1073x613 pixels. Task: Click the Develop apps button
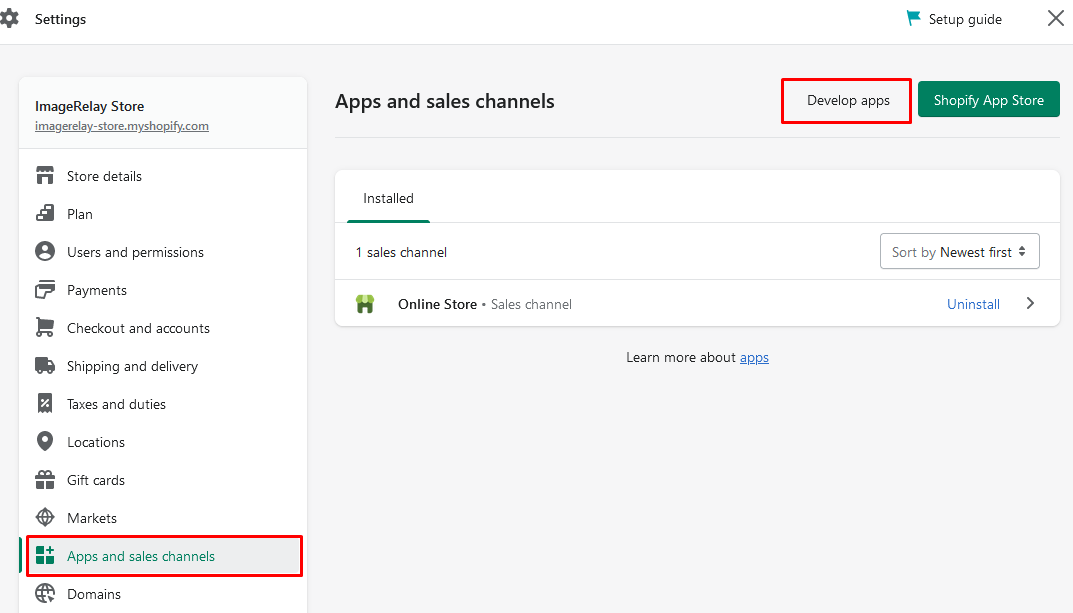847,100
